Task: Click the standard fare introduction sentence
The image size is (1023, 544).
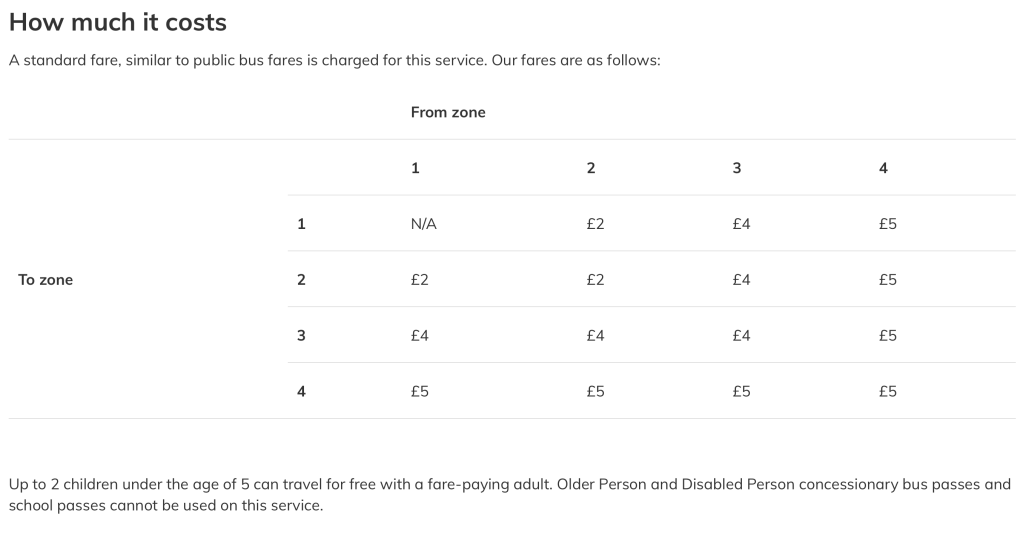Action: (335, 61)
